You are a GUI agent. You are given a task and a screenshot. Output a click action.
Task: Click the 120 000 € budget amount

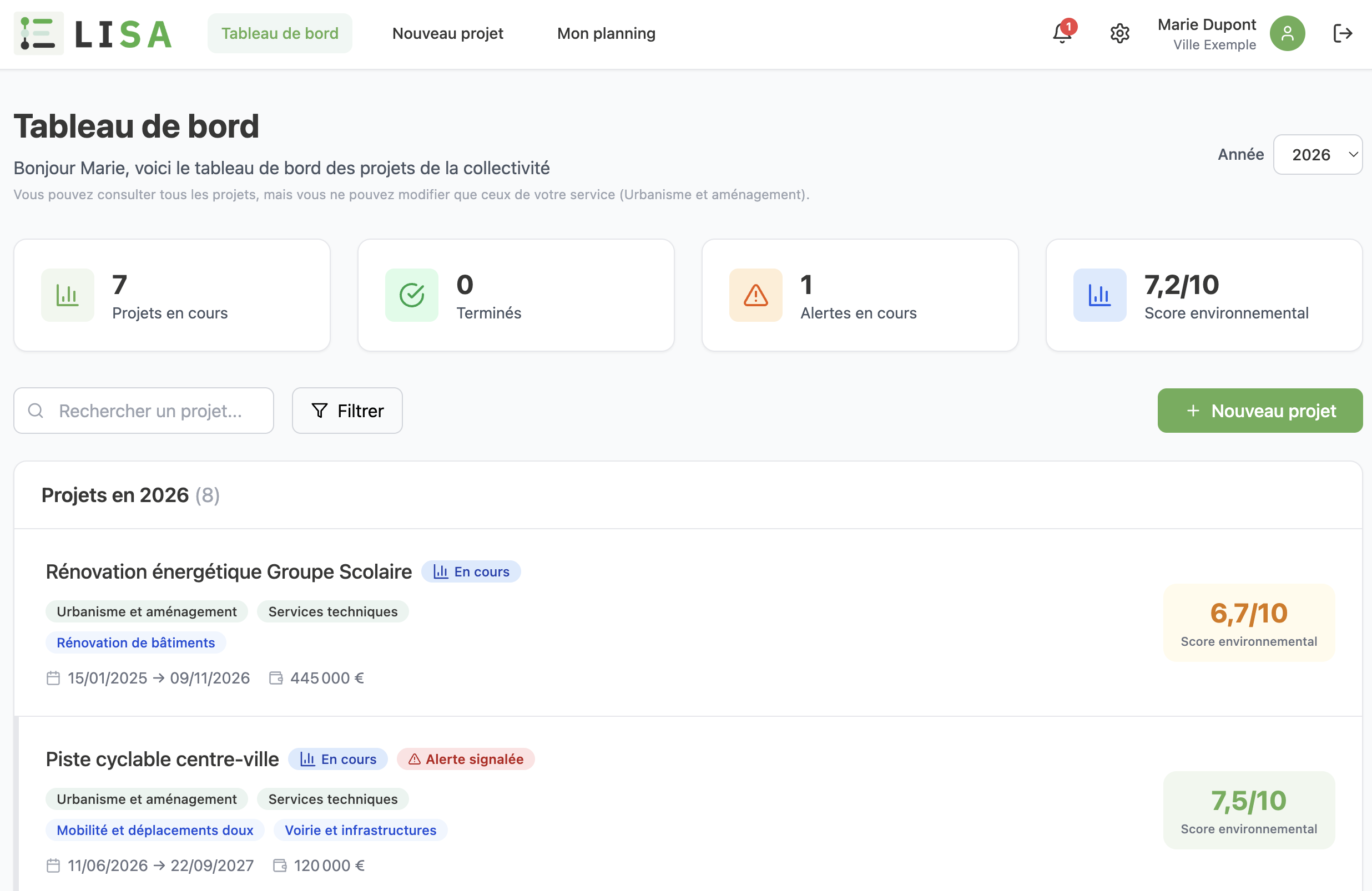pos(329,865)
